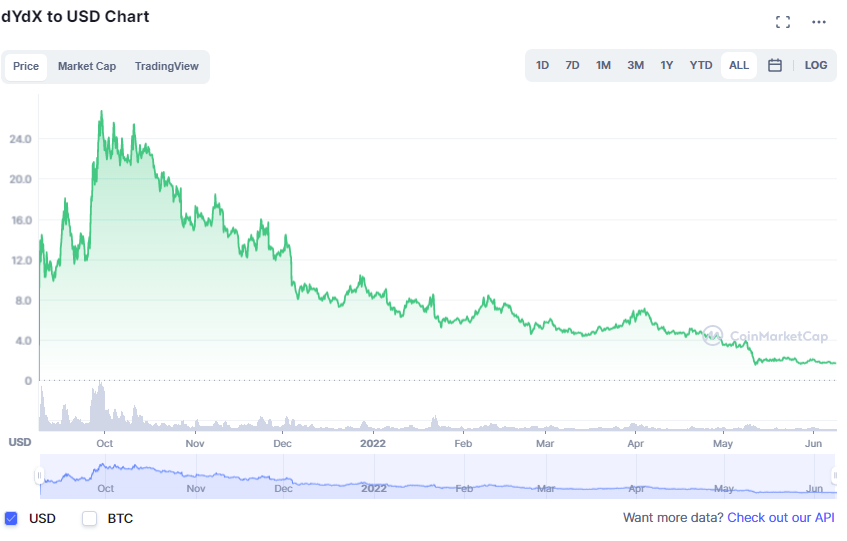847x541 pixels.
Task: Click the Nov label on main x-axis
Action: (195, 443)
